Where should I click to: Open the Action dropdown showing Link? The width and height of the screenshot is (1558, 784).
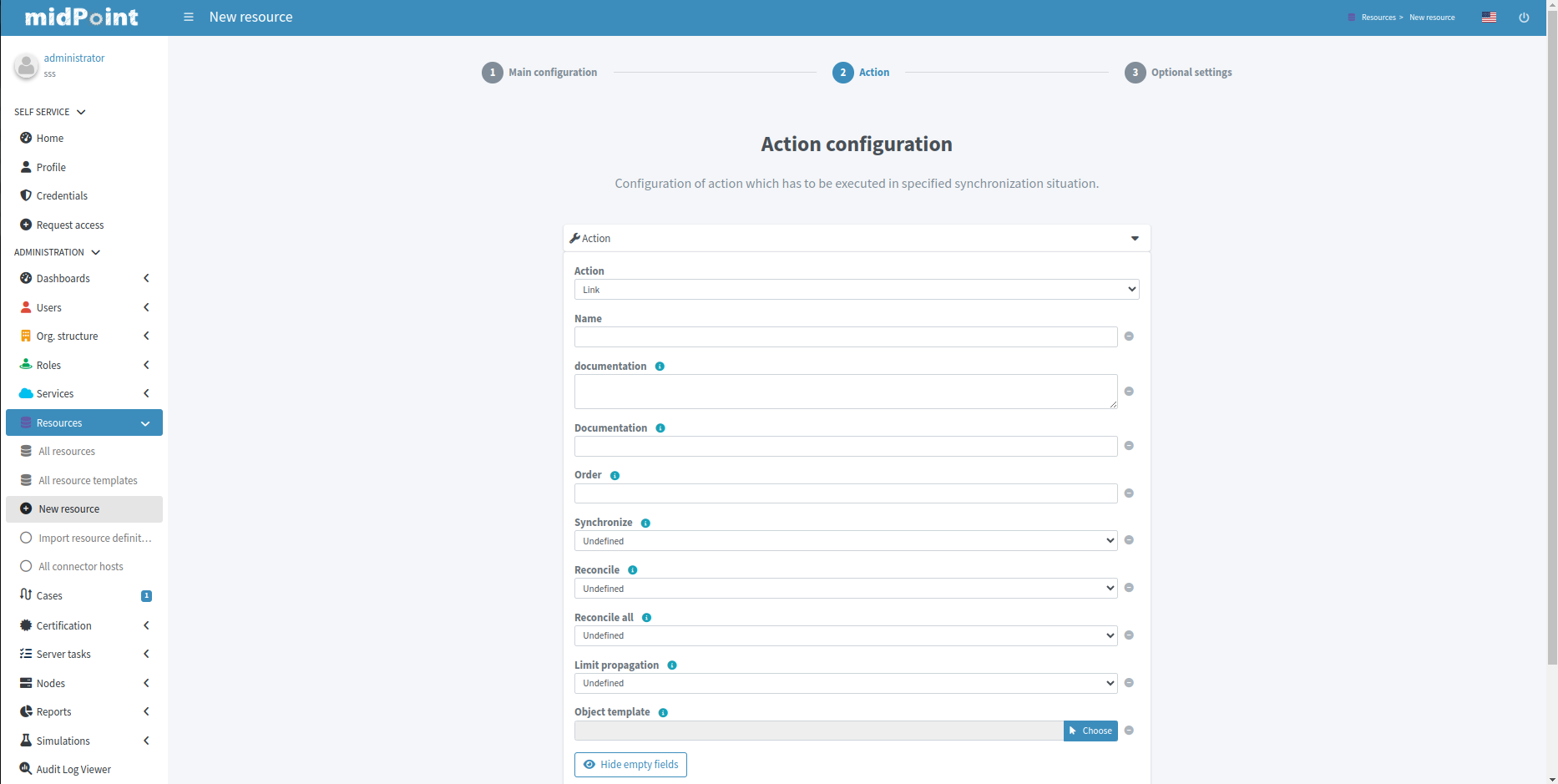(856, 290)
